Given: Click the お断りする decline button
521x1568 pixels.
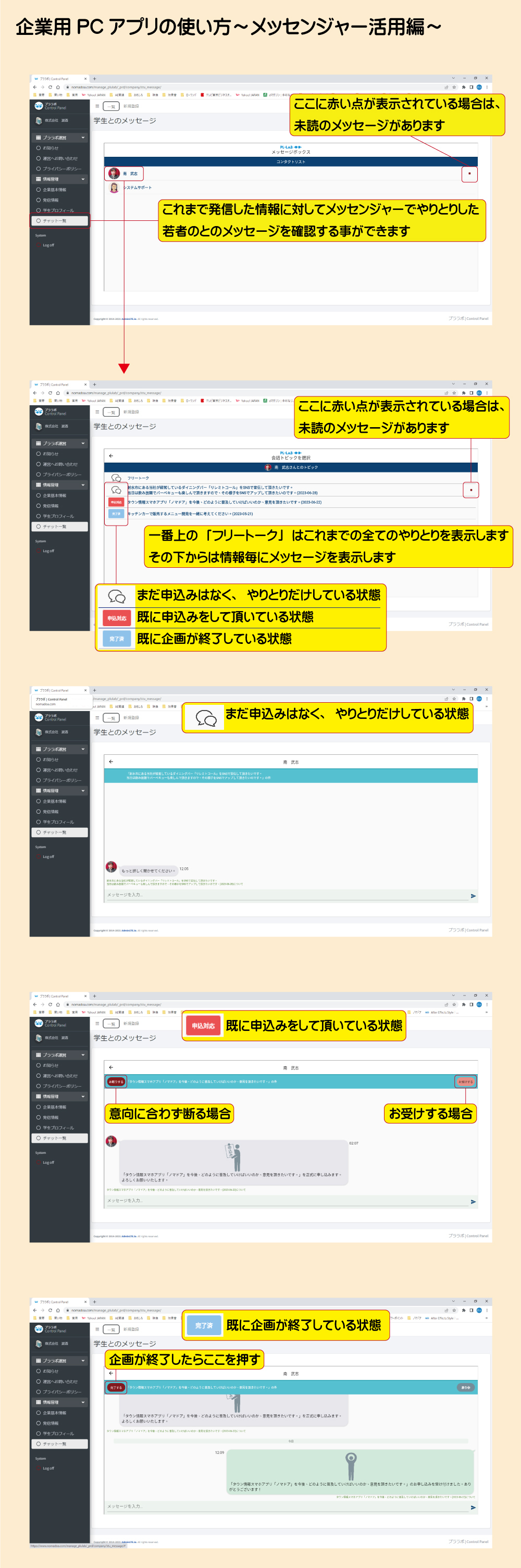Looking at the screenshot, I should click(116, 1081).
